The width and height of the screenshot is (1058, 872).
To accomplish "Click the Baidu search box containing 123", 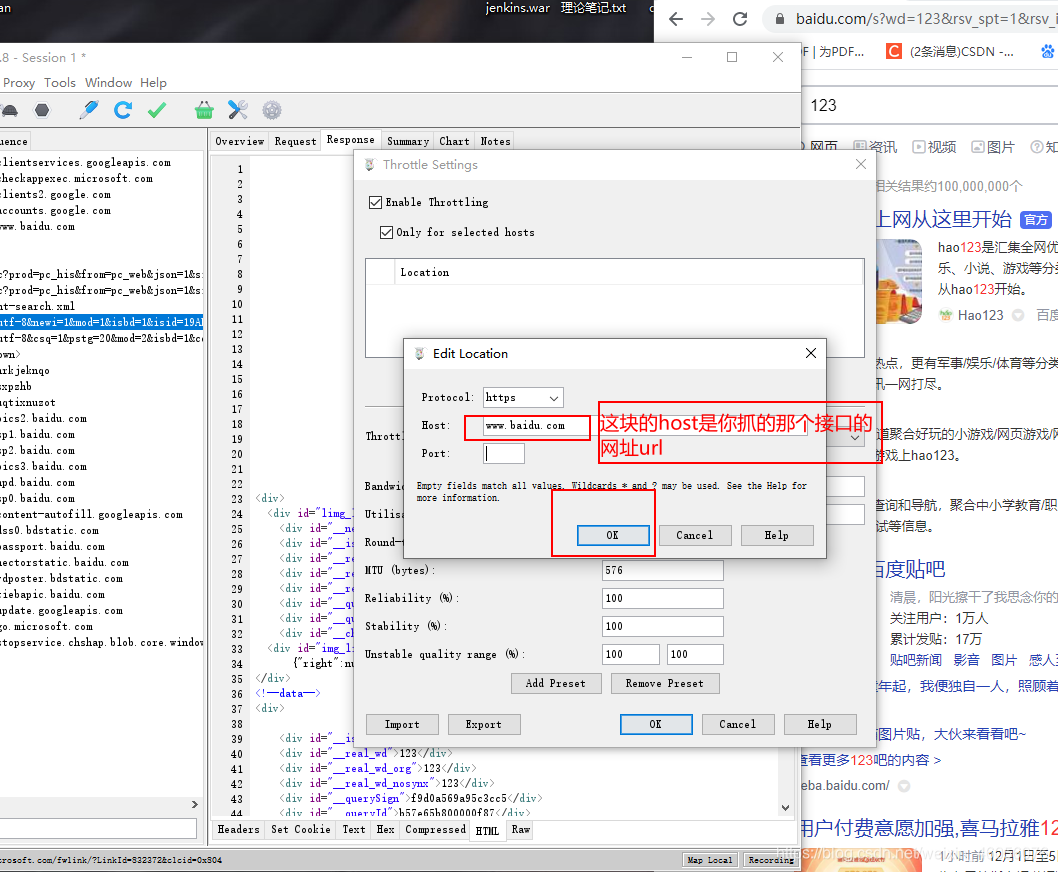I will [931, 105].
